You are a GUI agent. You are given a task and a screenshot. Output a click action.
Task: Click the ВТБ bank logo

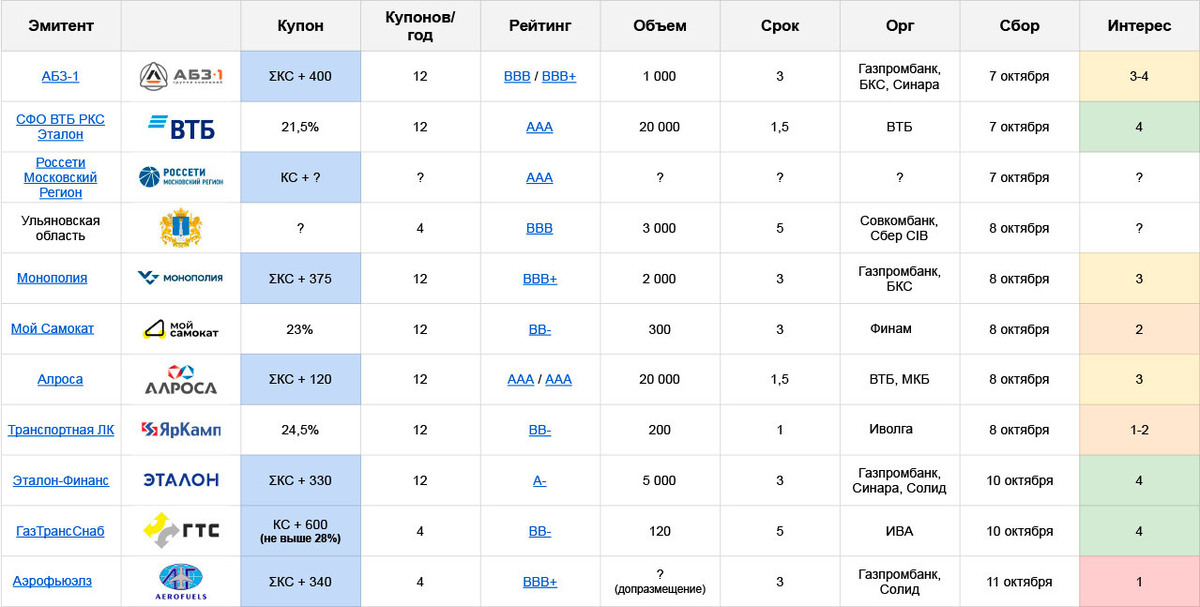tap(181, 127)
